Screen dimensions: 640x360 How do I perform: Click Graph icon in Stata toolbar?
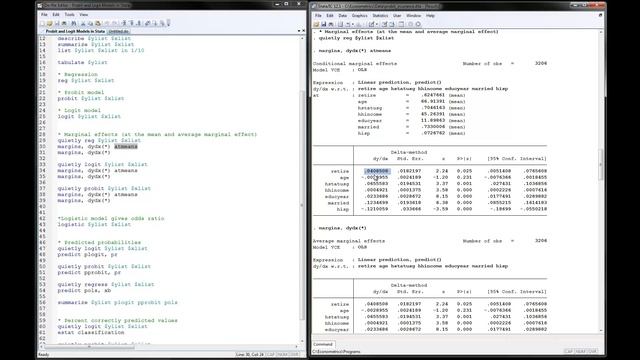[358, 24]
